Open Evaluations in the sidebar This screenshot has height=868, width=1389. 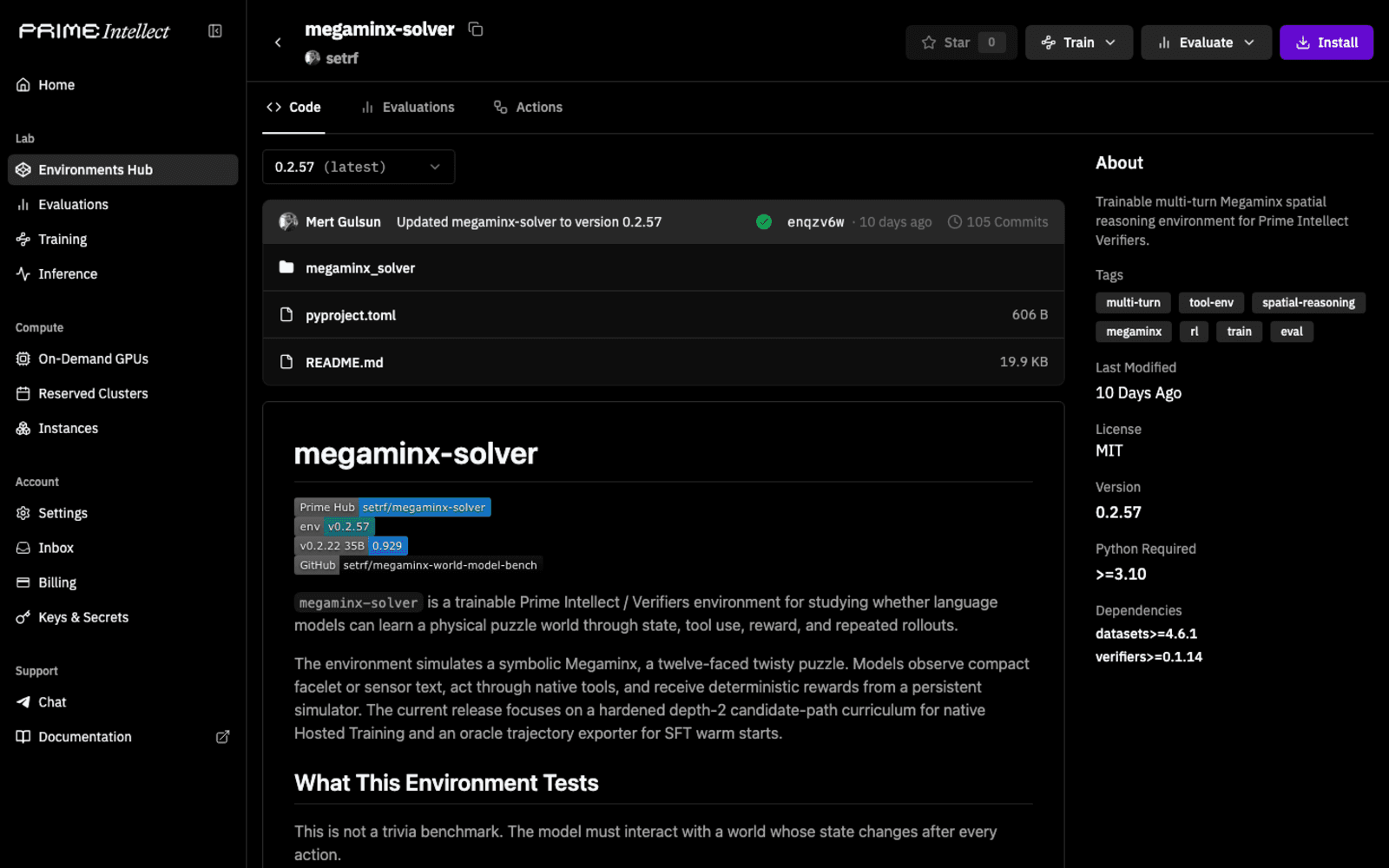pyautogui.click(x=122, y=204)
